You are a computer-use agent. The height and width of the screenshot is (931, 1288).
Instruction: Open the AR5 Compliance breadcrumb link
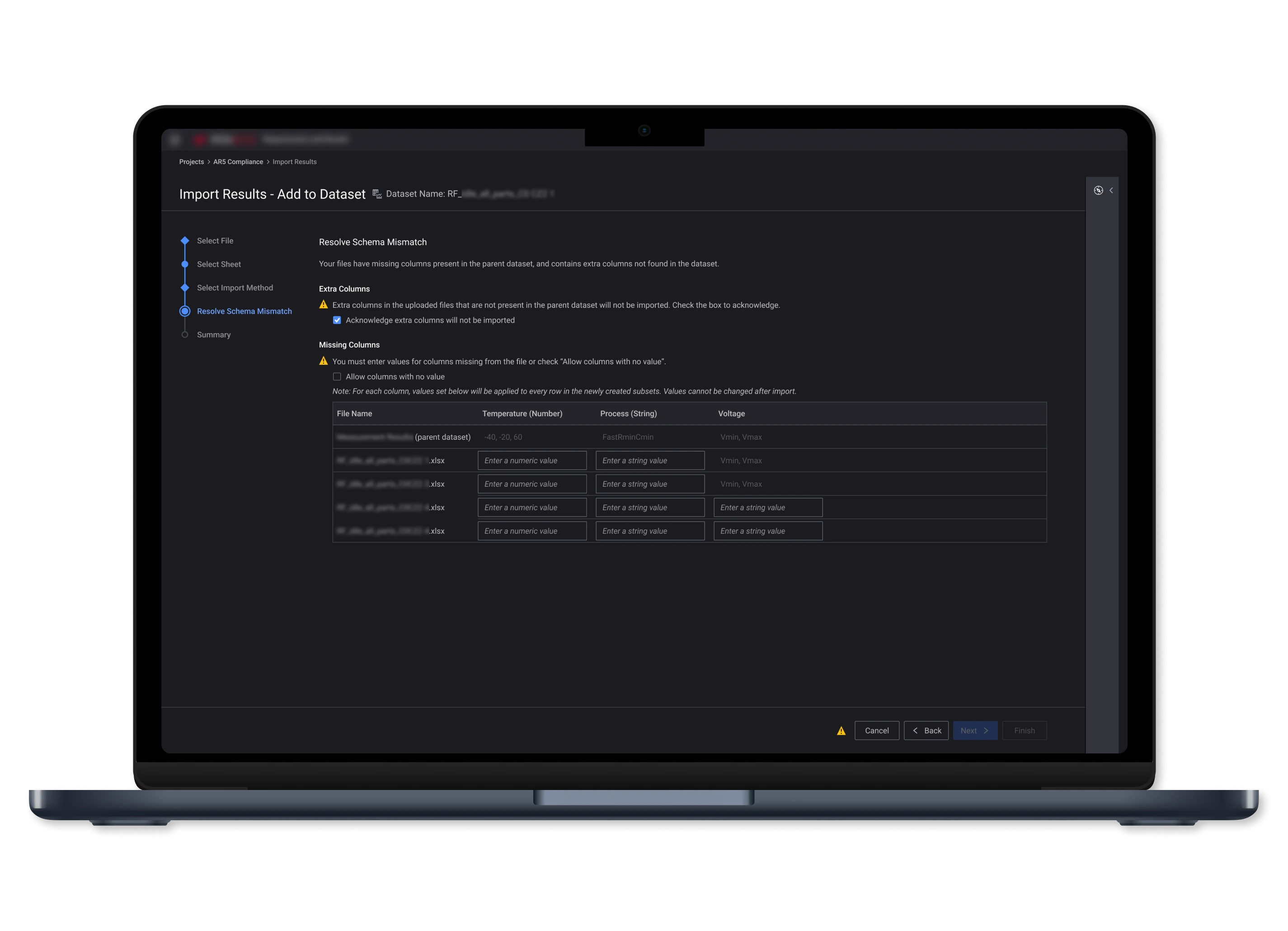coord(238,162)
